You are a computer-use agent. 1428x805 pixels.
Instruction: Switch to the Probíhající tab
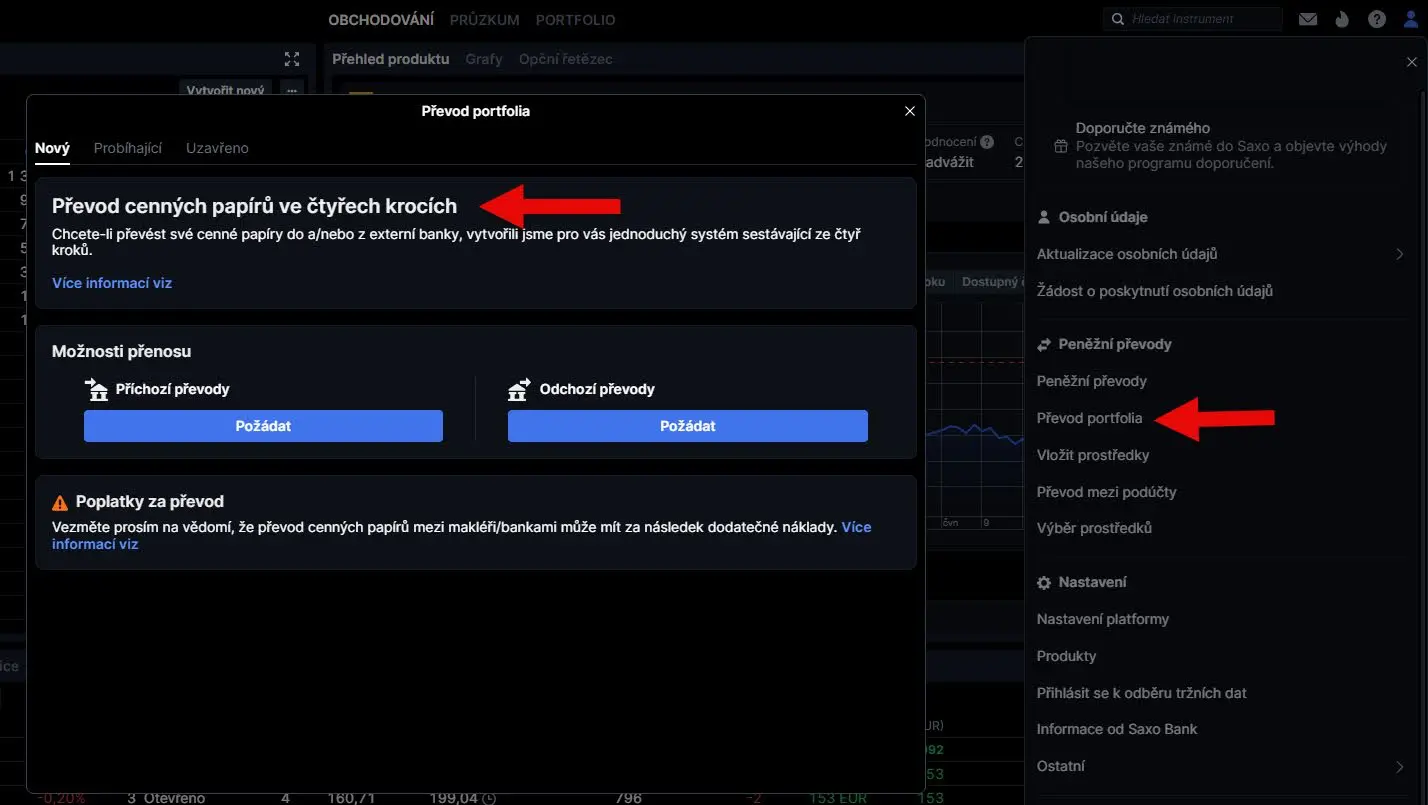point(128,148)
